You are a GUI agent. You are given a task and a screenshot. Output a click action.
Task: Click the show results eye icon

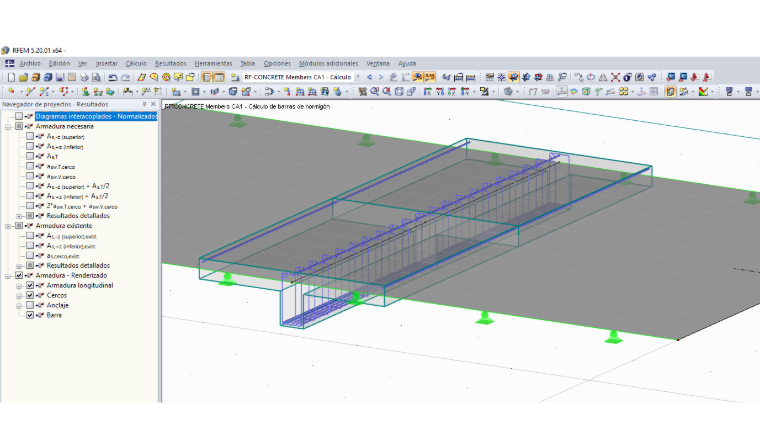(417, 77)
